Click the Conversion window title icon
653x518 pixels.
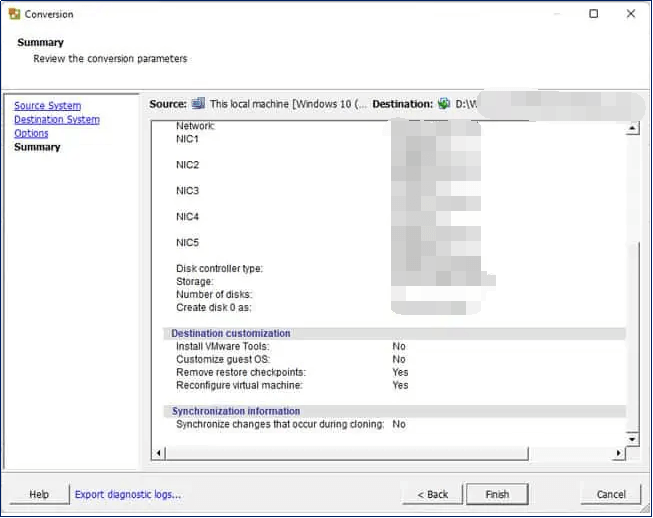(14, 14)
